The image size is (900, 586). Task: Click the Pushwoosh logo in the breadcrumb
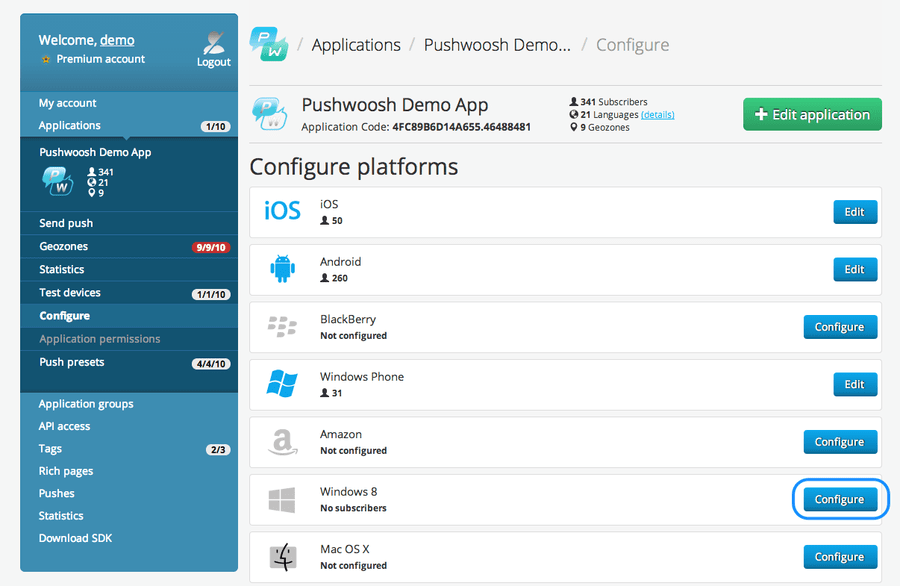click(268, 45)
